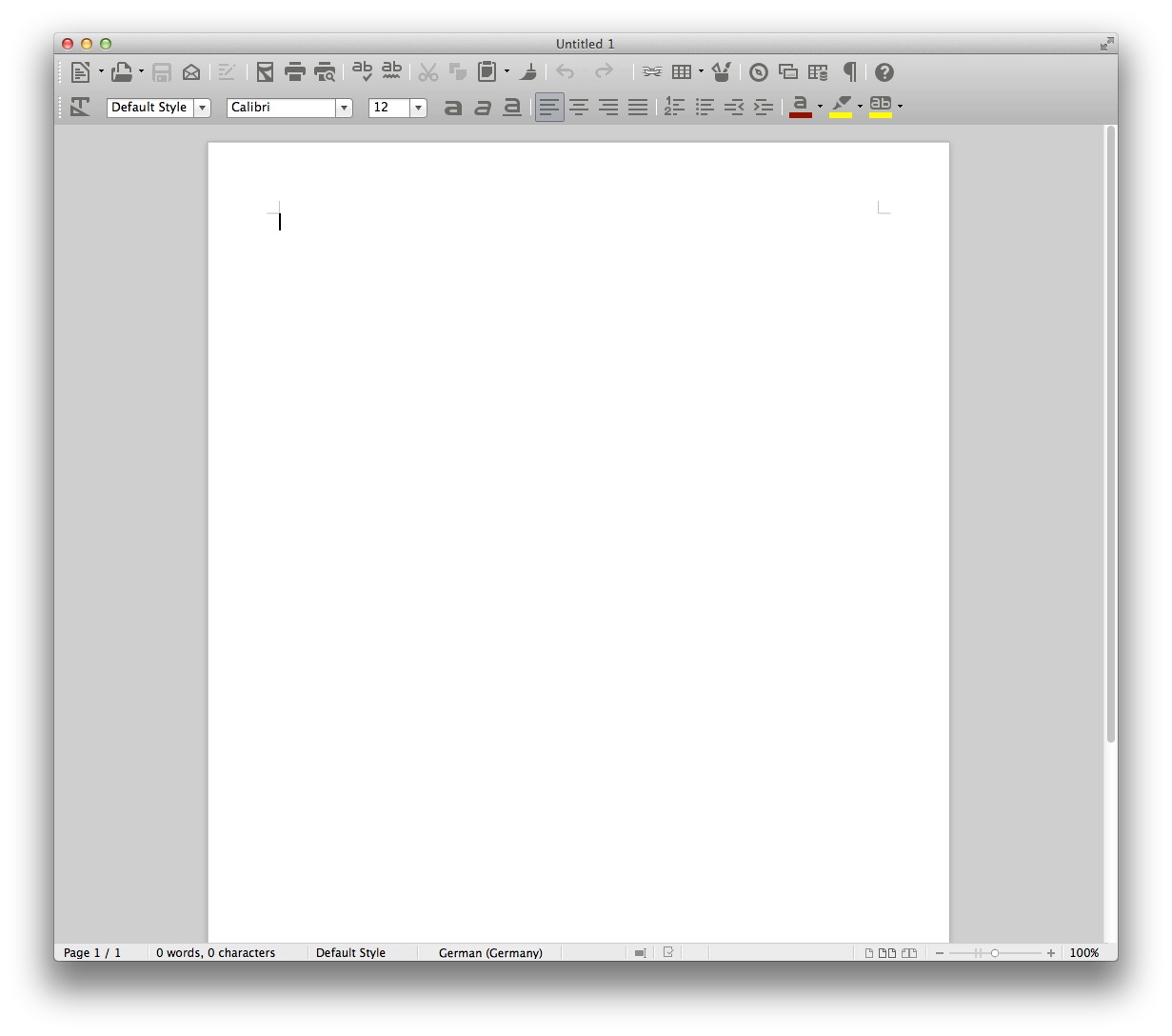Open the Calibri font name dropdown
1172x1036 pixels.
tap(344, 109)
